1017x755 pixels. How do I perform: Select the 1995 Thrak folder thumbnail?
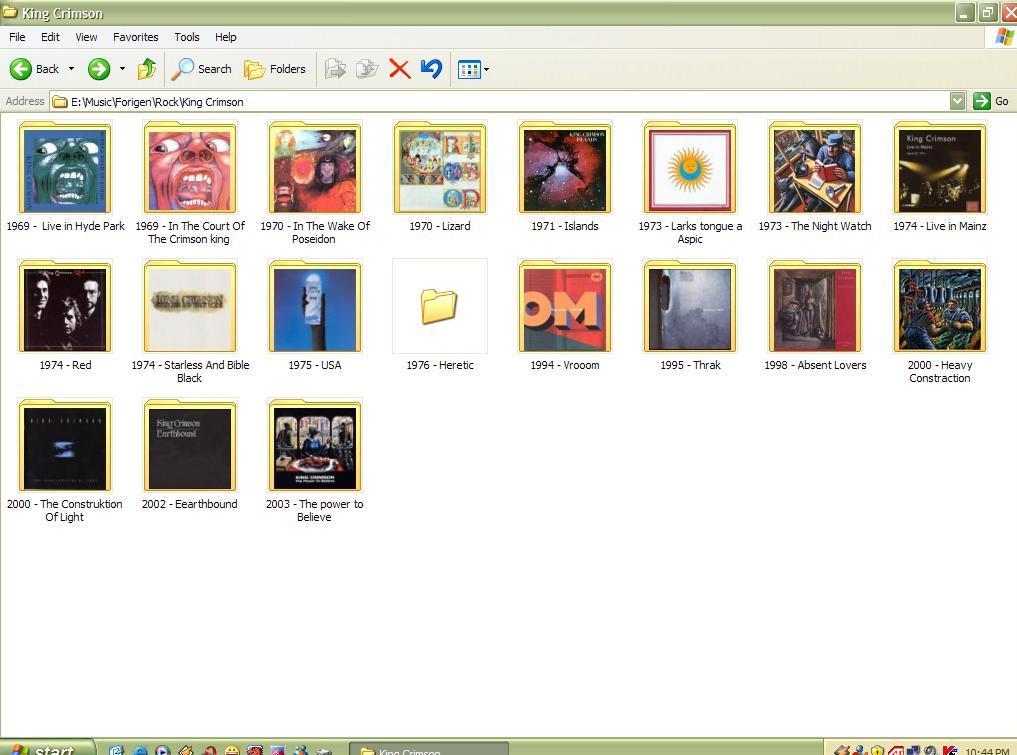690,306
